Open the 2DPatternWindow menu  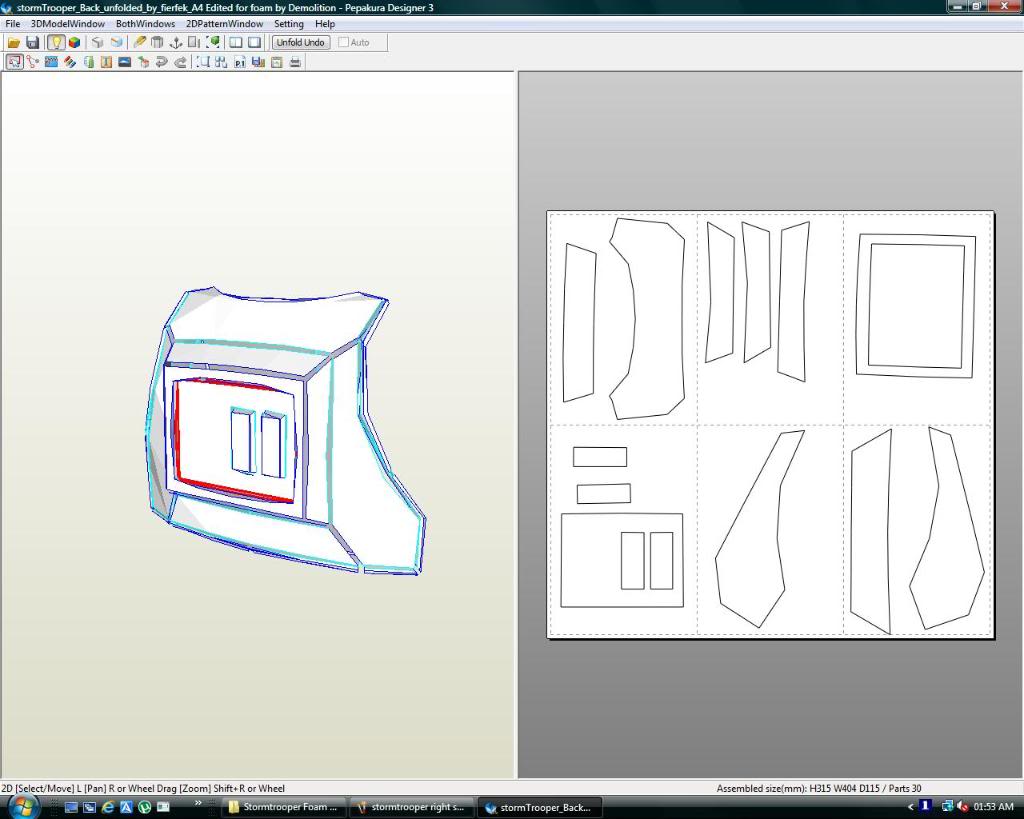pos(225,24)
